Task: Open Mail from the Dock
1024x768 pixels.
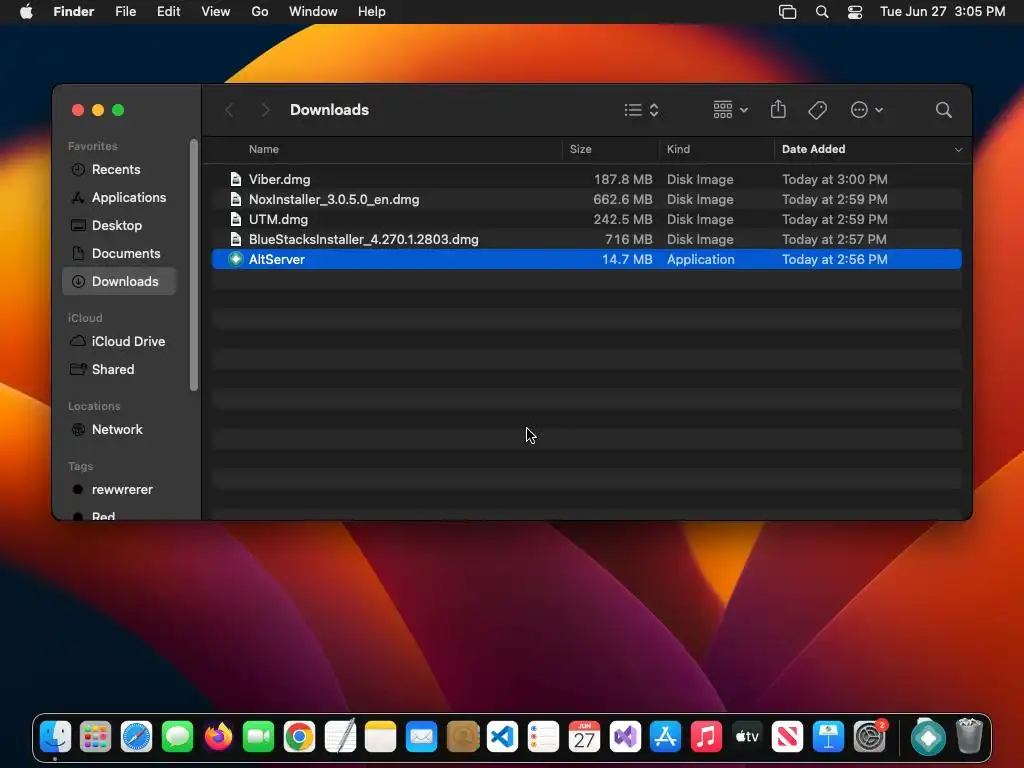Action: point(422,737)
